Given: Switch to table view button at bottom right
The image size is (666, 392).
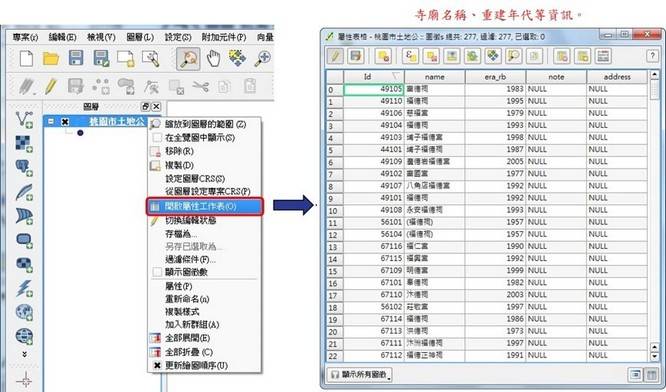Looking at the screenshot, I should pos(651,374).
